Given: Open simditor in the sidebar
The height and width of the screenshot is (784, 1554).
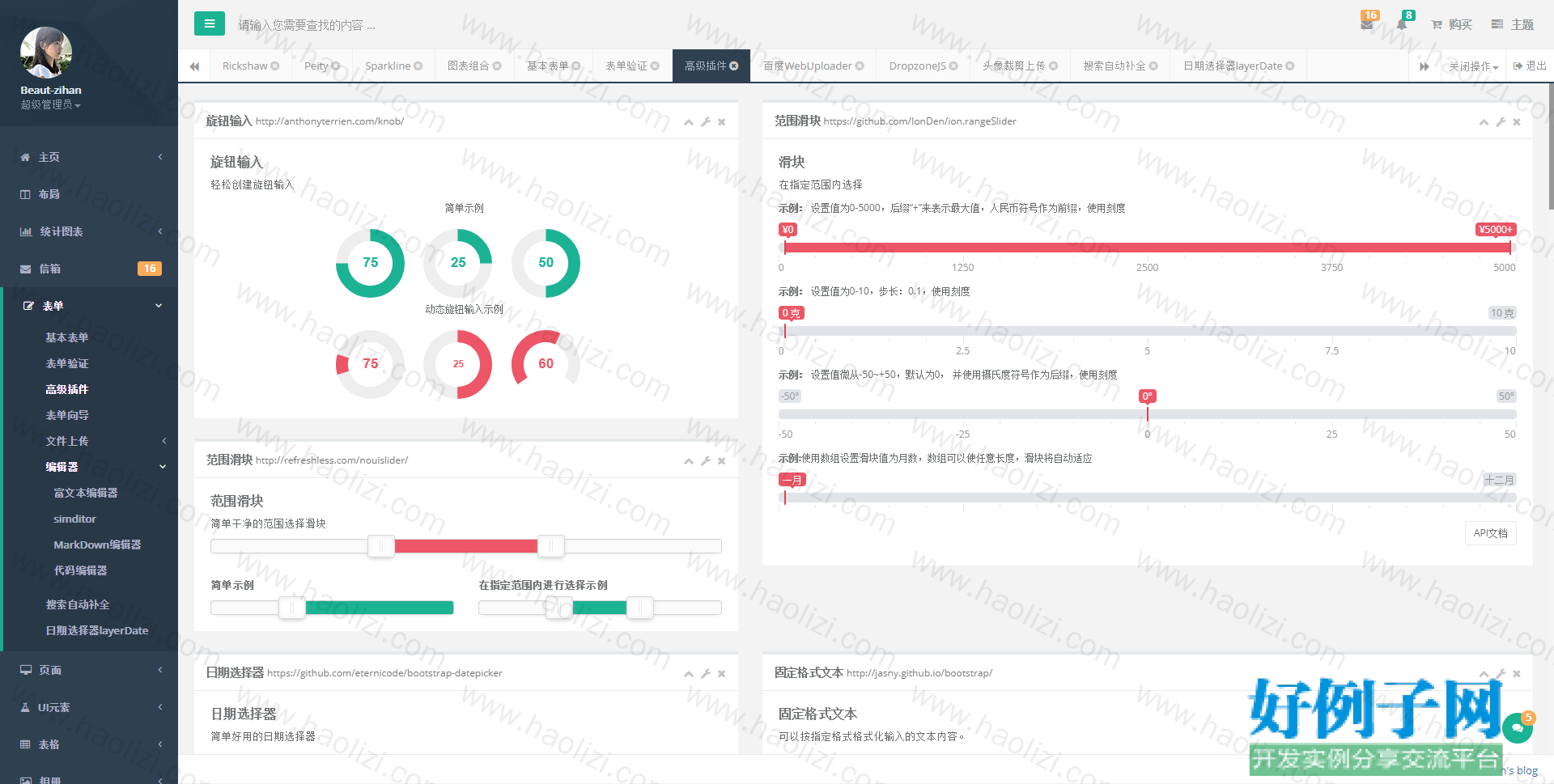Looking at the screenshot, I should coord(74,519).
